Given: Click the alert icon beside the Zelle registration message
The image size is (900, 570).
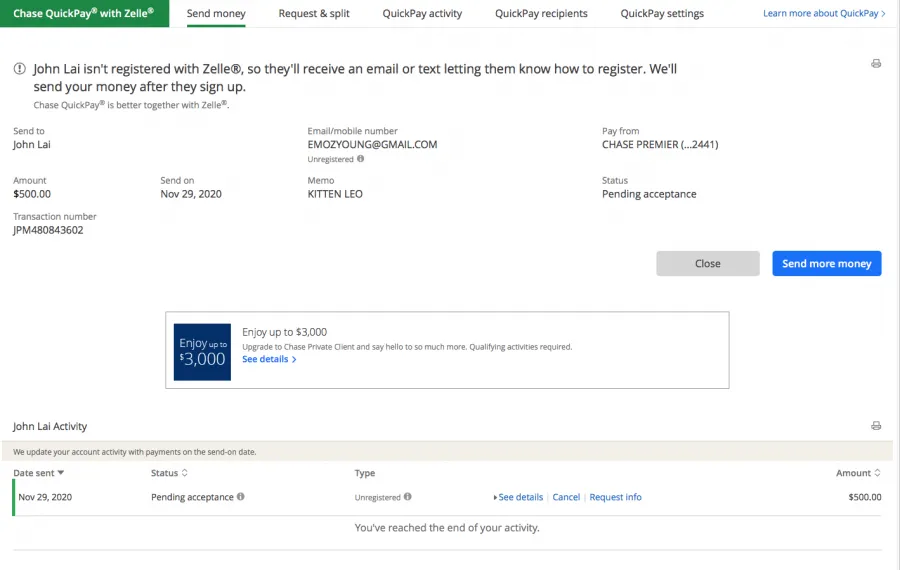Looking at the screenshot, I should pos(20,69).
